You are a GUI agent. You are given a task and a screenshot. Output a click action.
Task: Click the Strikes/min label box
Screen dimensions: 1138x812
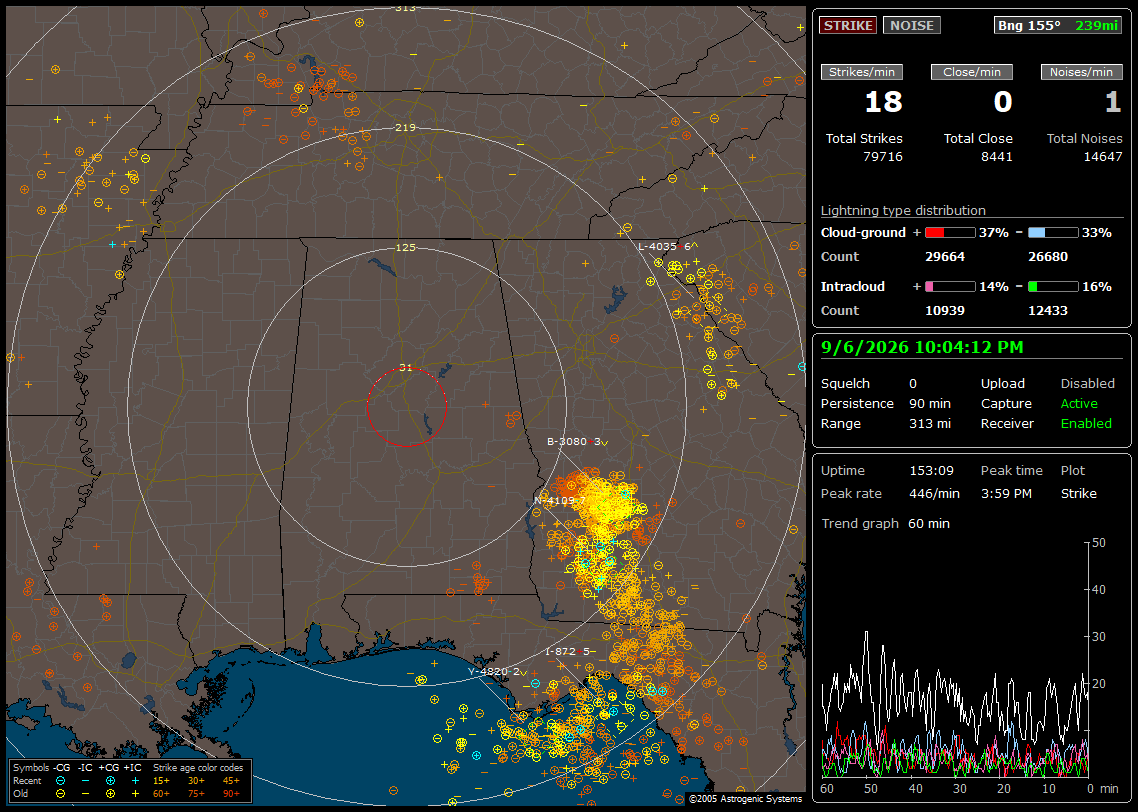point(861,72)
